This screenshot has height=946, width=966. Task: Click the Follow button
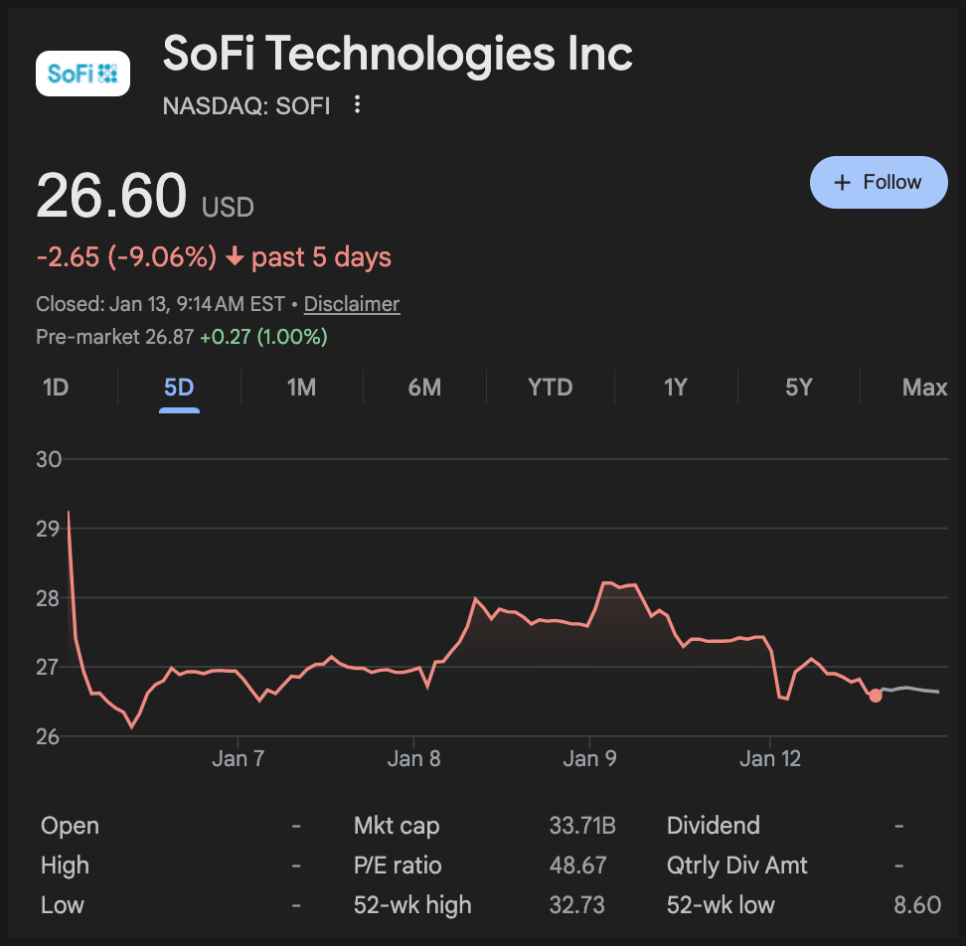[878, 182]
